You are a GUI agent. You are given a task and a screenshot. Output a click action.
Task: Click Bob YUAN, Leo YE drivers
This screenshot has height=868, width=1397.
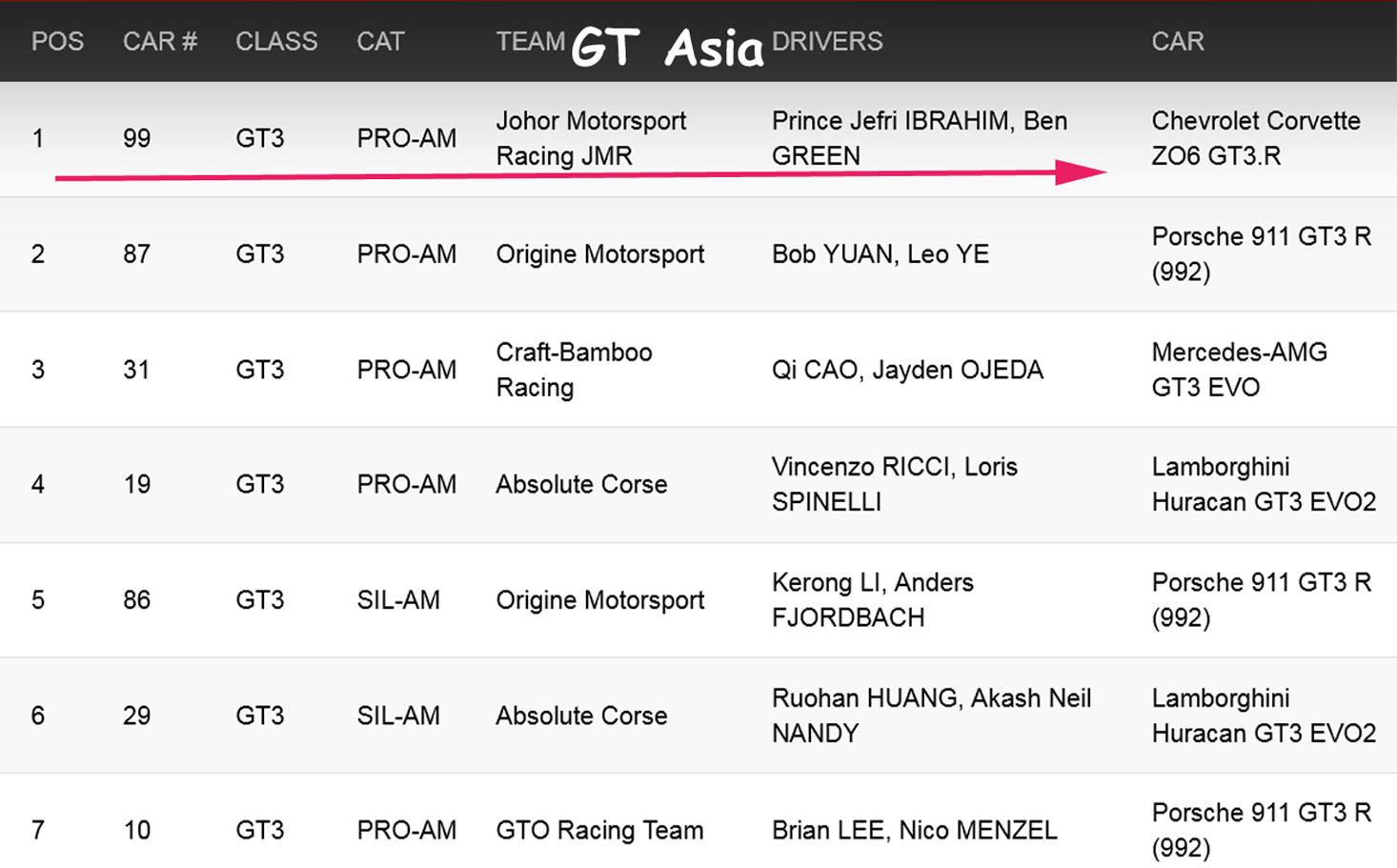click(x=880, y=254)
